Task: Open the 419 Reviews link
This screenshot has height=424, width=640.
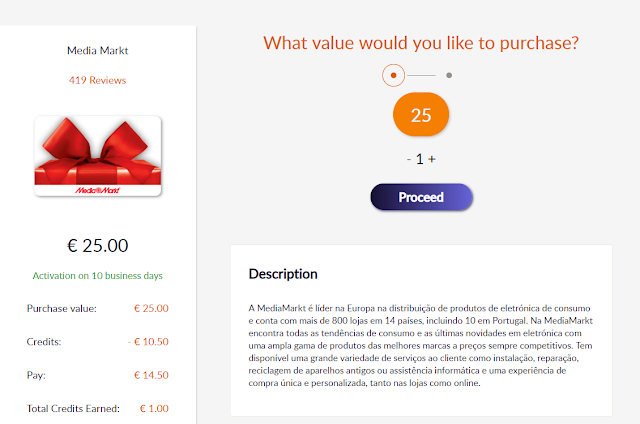Action: [98, 80]
